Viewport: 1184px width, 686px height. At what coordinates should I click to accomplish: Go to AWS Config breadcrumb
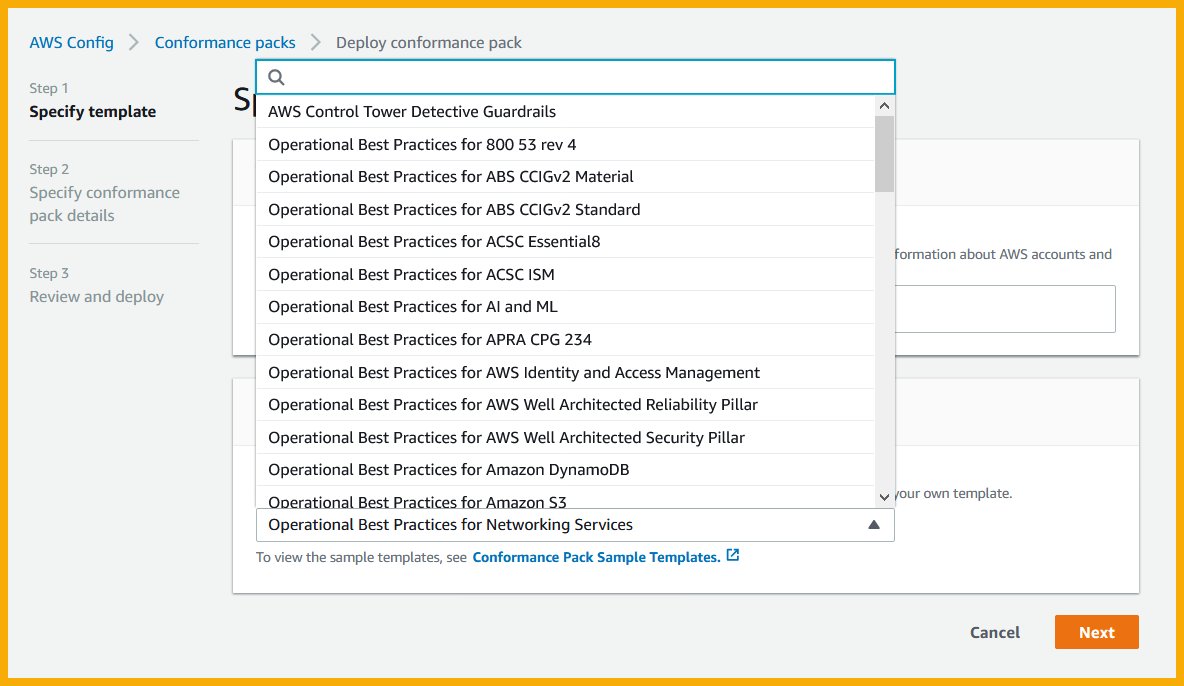(x=72, y=42)
